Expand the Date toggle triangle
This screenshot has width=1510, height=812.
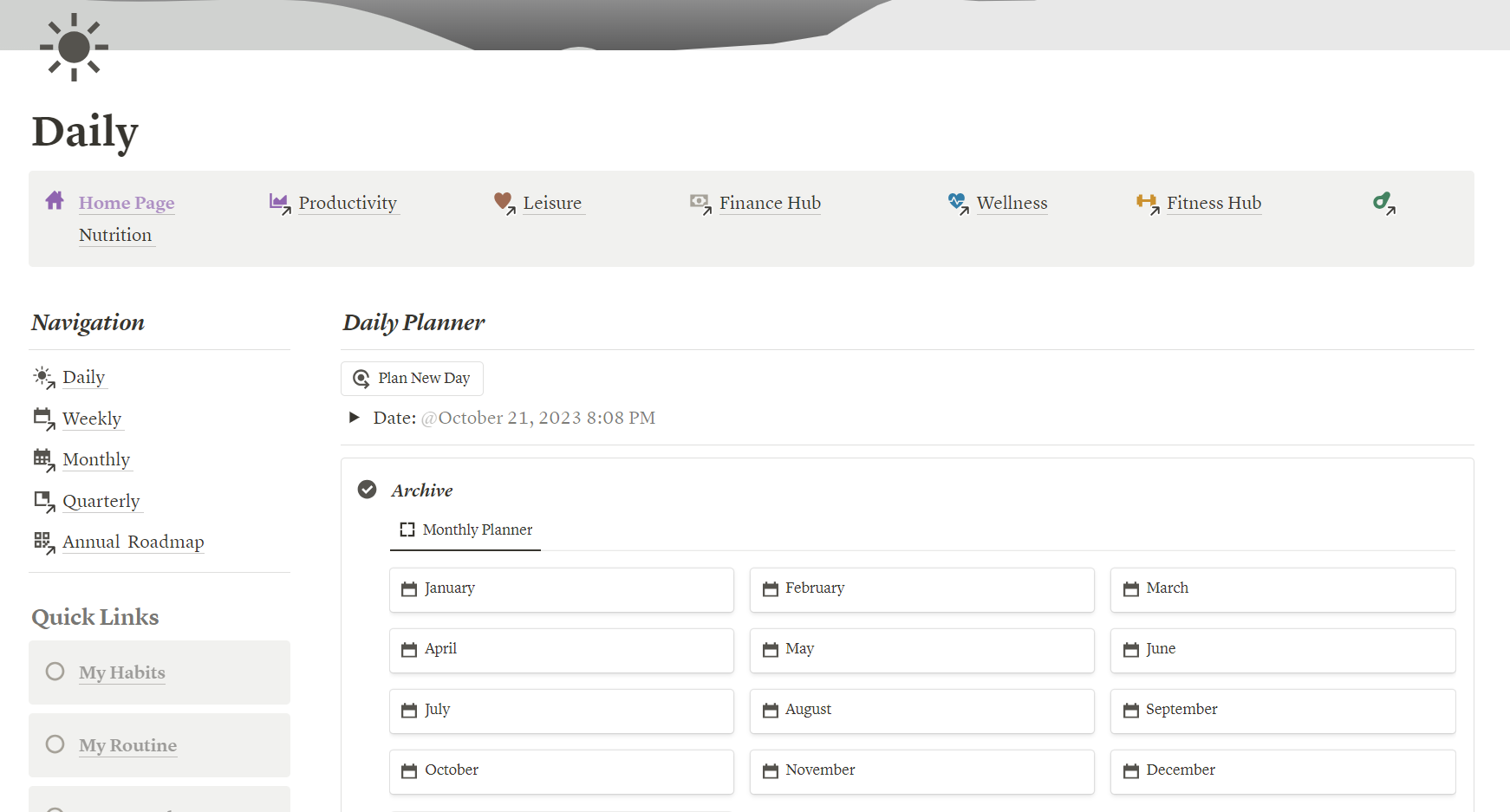354,418
